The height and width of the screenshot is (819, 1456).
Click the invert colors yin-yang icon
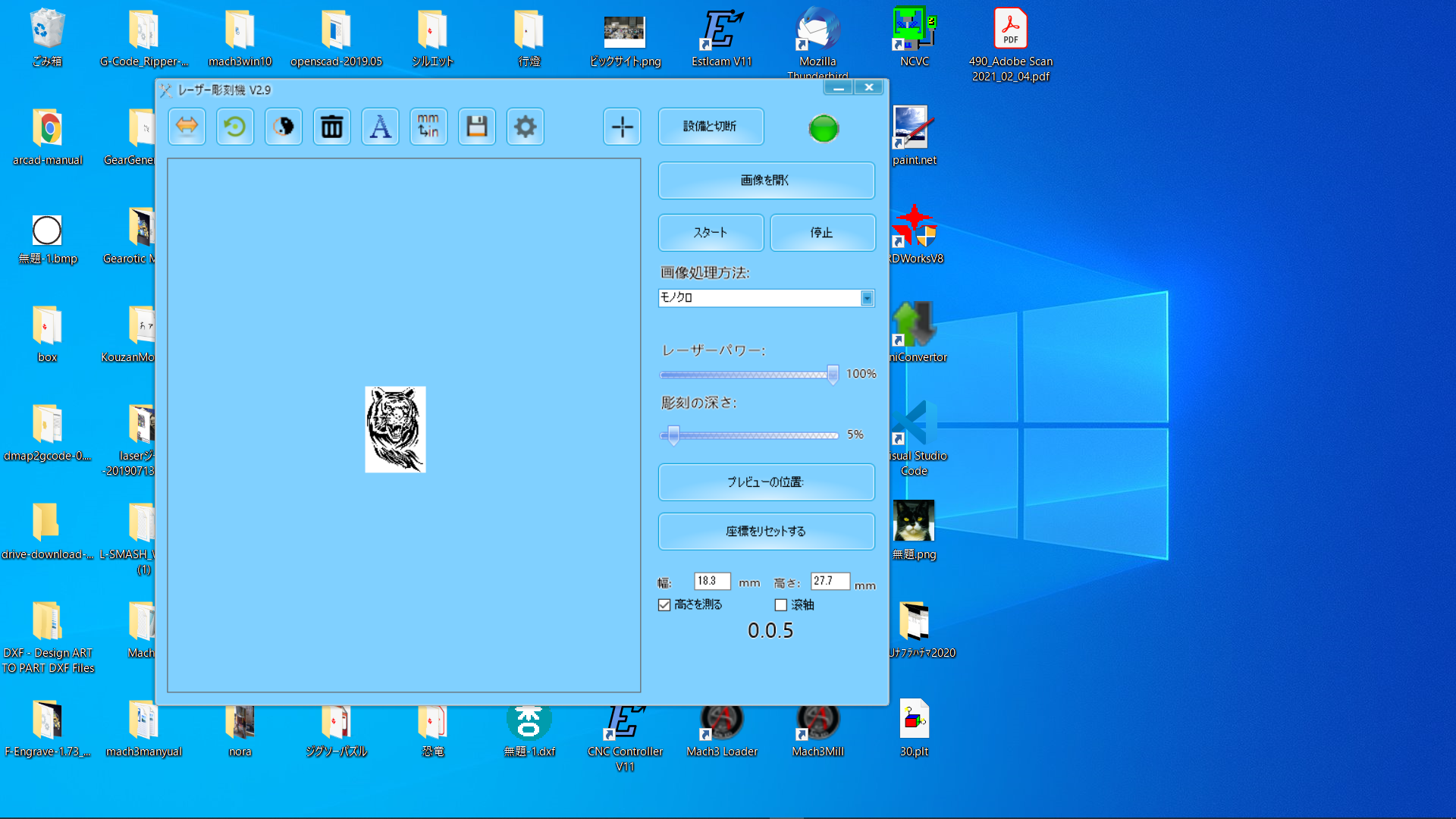tap(284, 127)
